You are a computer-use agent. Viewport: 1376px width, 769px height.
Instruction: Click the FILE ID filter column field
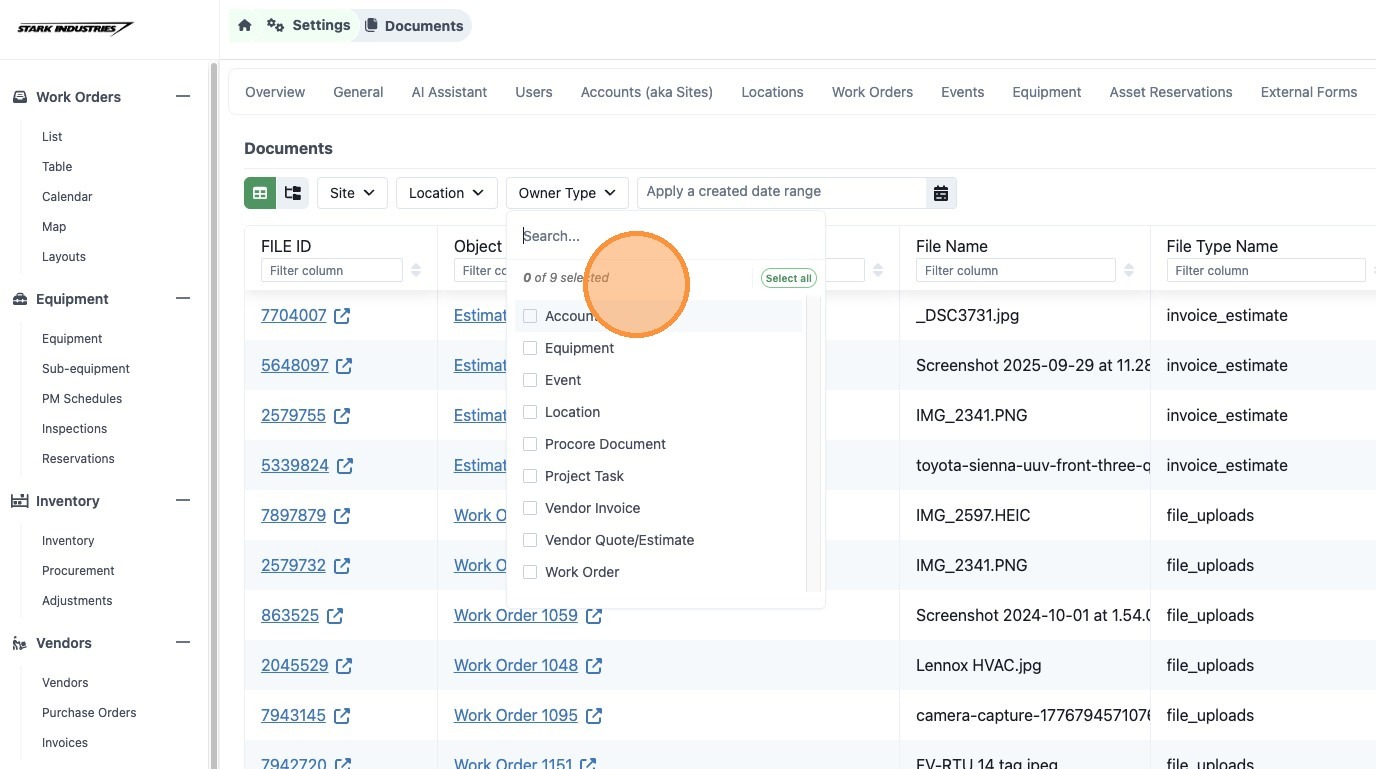click(x=332, y=270)
